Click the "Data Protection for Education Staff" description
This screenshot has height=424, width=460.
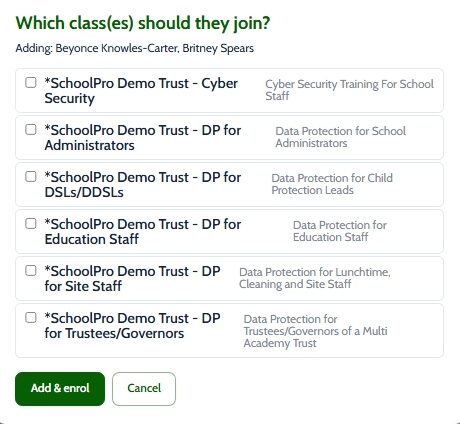340,231
